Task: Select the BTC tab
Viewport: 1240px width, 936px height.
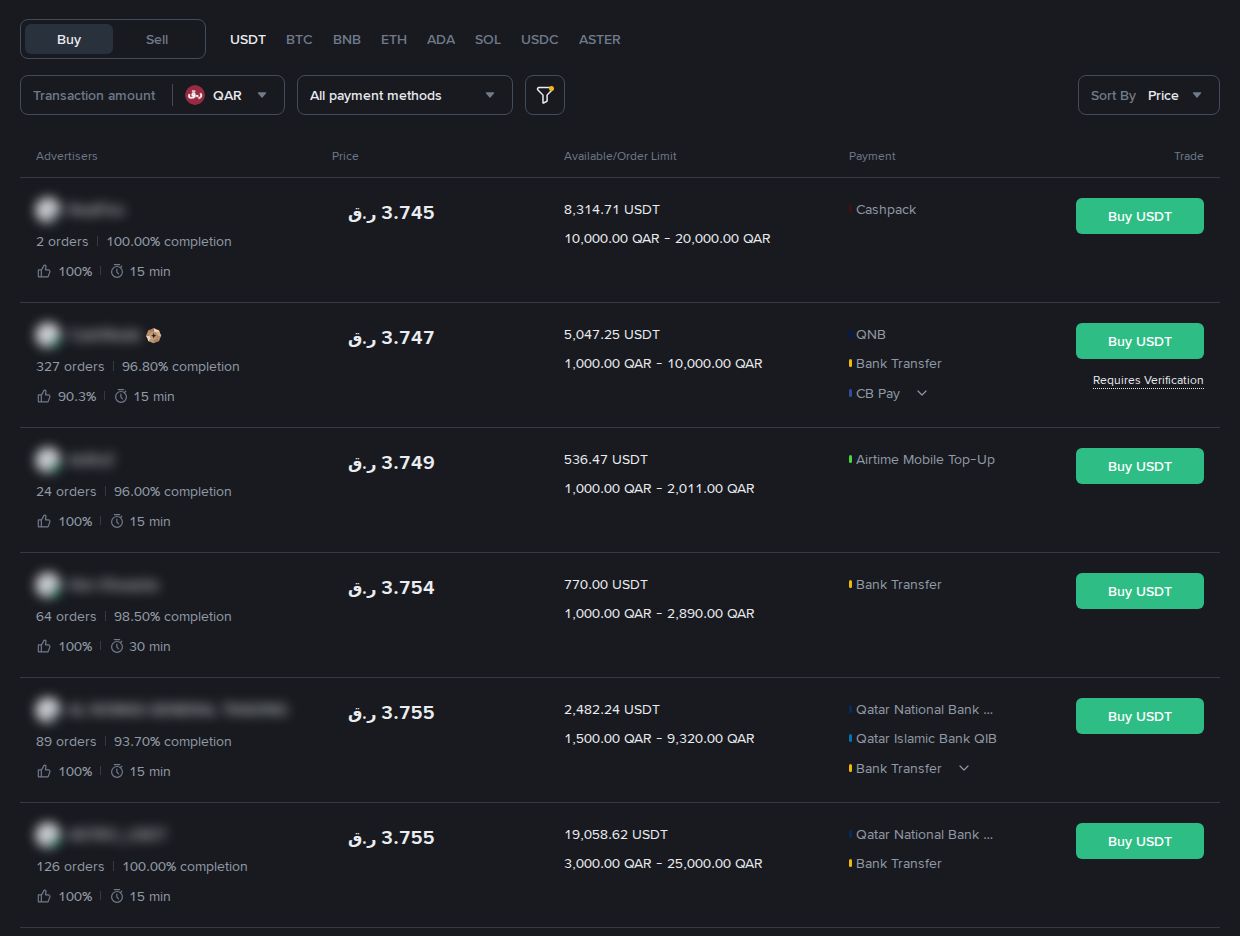Action: 299,39
